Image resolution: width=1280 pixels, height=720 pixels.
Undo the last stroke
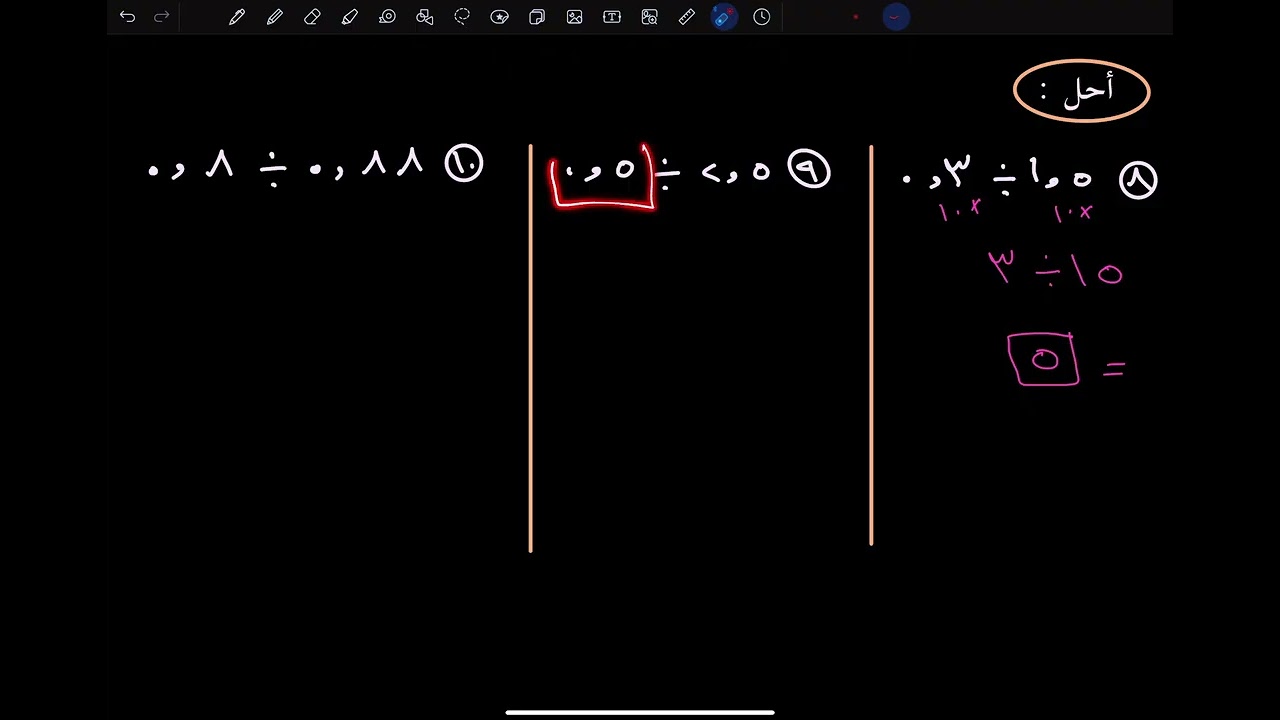127,17
